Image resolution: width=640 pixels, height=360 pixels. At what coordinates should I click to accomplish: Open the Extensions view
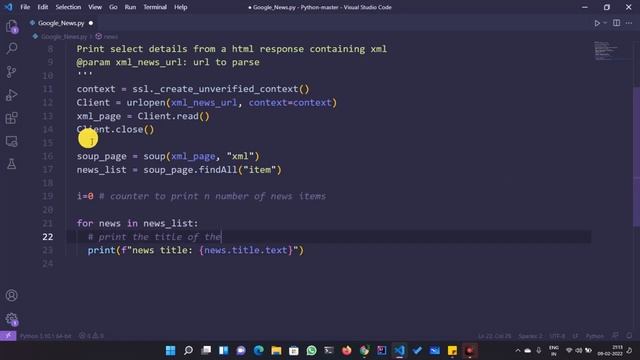pos(11,118)
